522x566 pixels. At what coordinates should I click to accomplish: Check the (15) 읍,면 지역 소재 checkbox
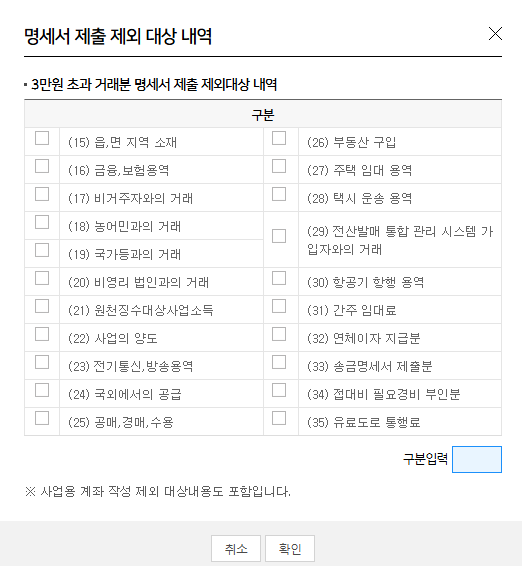[x=42, y=138]
